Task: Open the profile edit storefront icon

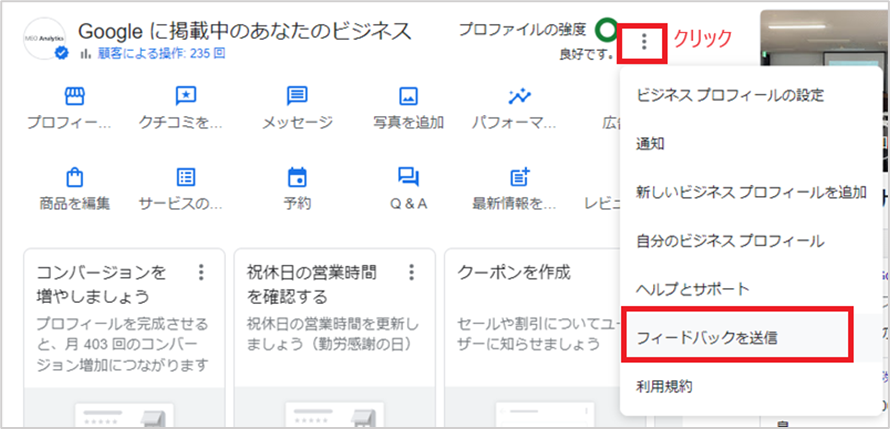Action: 74,96
